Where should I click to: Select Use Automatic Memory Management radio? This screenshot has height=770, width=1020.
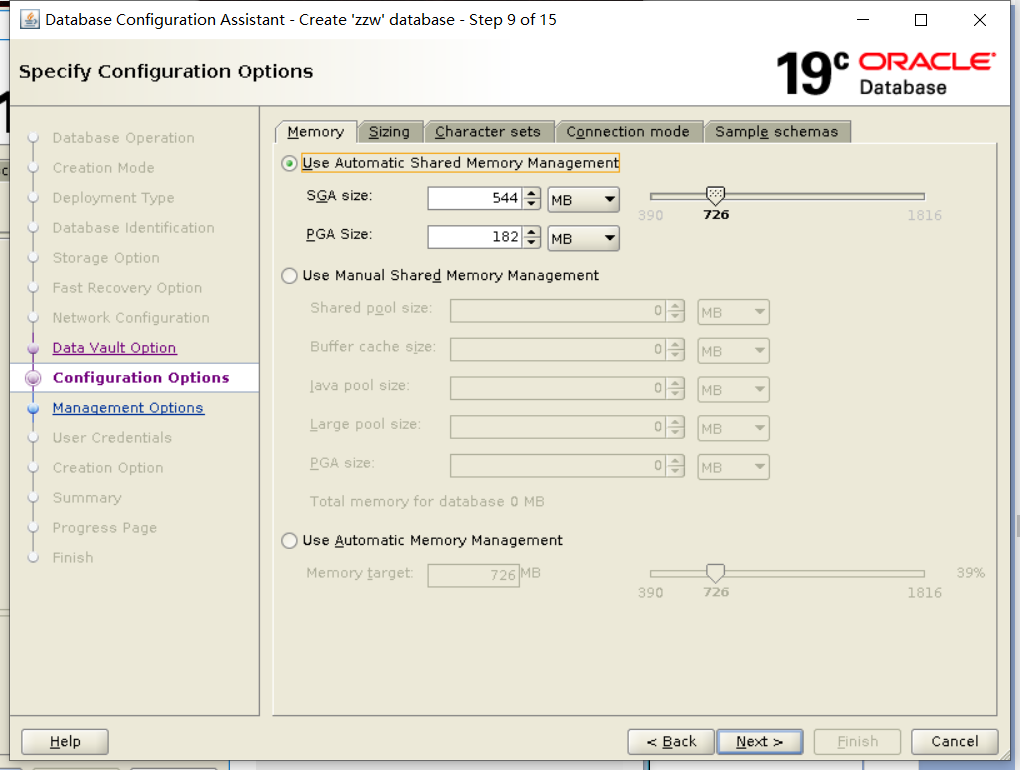(289, 540)
